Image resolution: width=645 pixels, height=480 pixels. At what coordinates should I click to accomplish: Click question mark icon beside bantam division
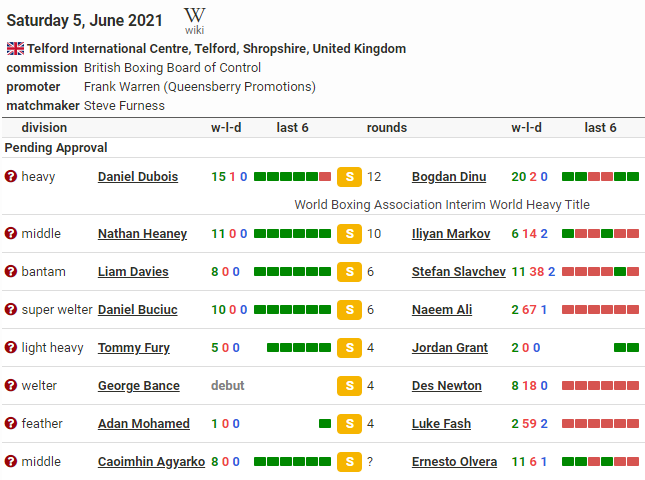(11, 272)
